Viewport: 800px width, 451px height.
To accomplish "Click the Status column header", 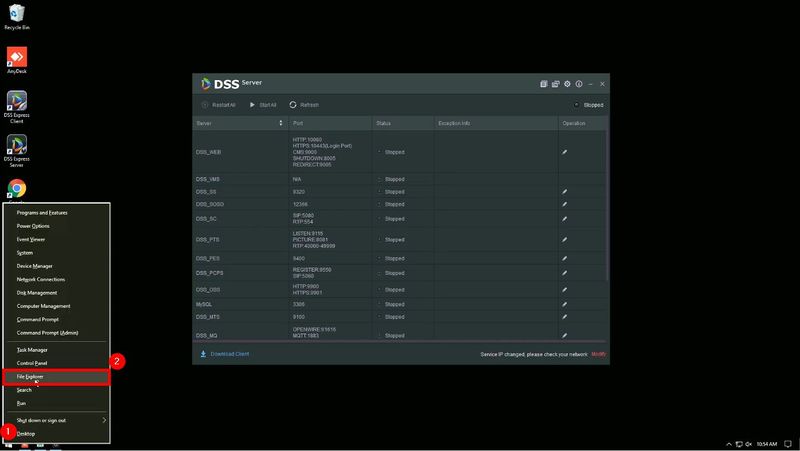I will 403,123.
